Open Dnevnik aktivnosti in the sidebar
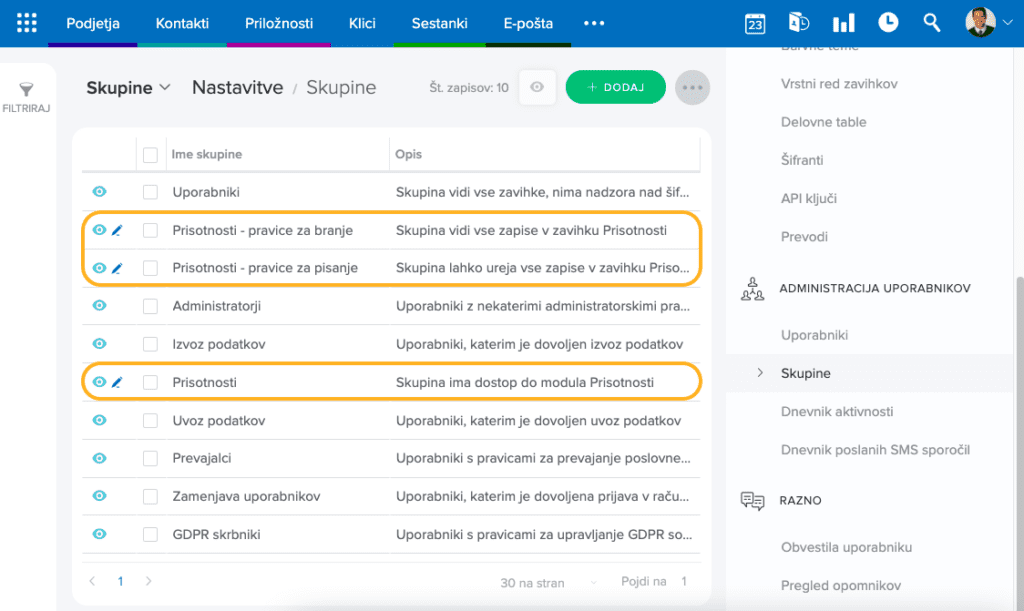 click(837, 411)
